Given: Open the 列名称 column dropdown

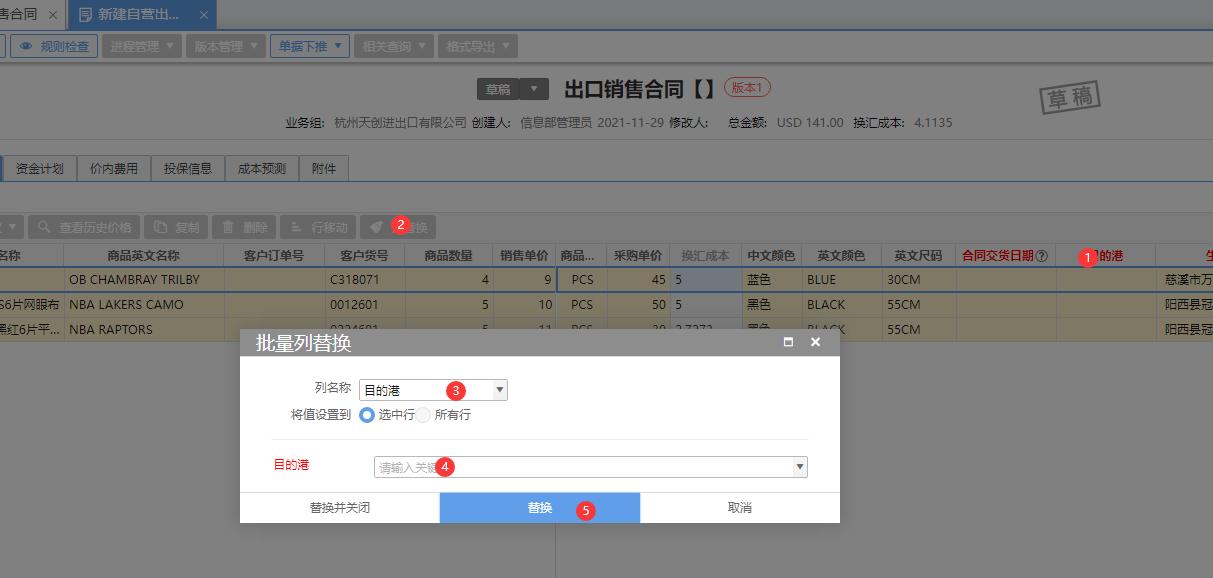Looking at the screenshot, I should pyautogui.click(x=499, y=390).
